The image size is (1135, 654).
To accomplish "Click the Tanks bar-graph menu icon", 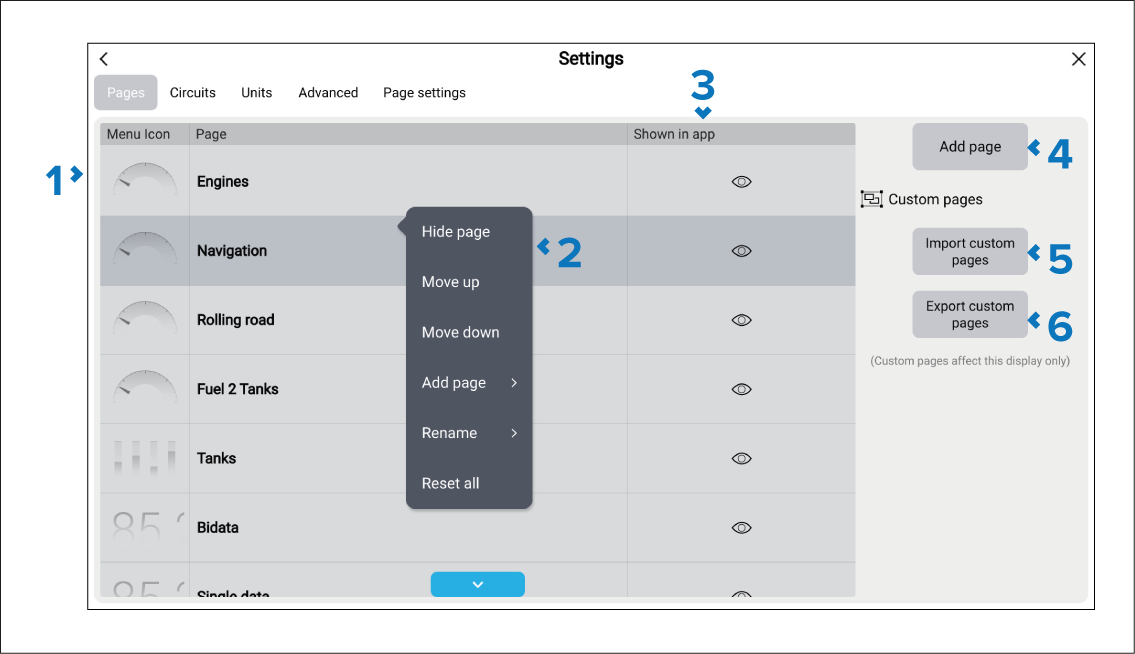I will coord(145,457).
